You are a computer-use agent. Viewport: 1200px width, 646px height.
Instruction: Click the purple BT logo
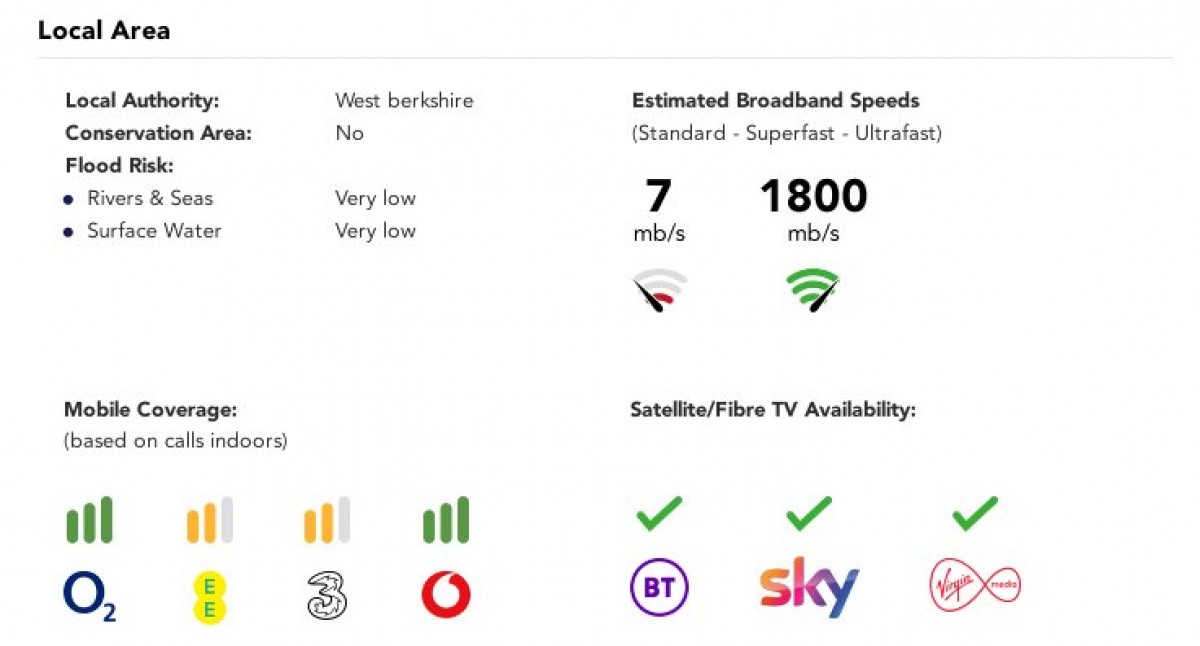(x=659, y=588)
